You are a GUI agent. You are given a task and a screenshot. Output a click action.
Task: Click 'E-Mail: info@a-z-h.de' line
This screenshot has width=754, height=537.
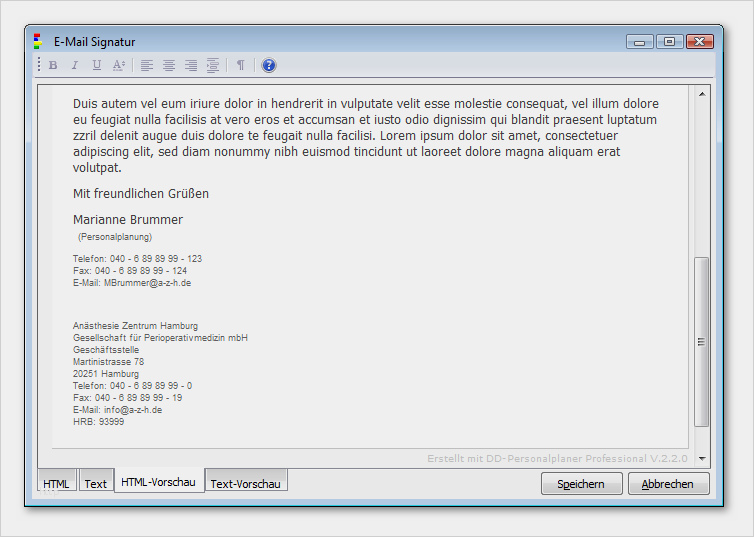click(x=117, y=410)
